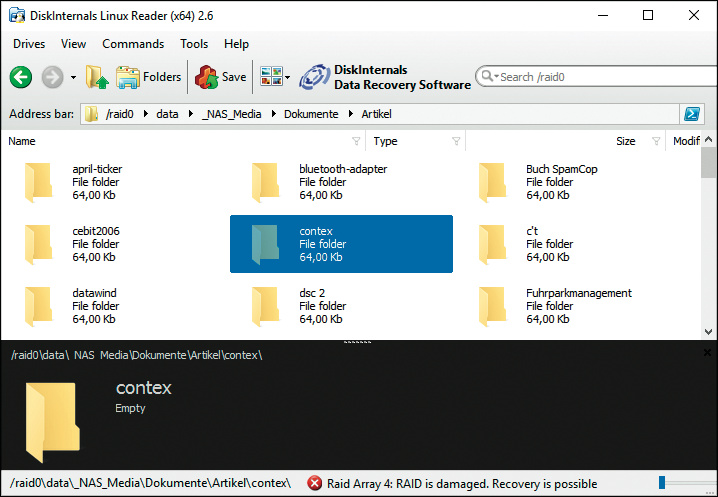Open the Type column filter dropdown
This screenshot has height=497, width=718.
456,141
